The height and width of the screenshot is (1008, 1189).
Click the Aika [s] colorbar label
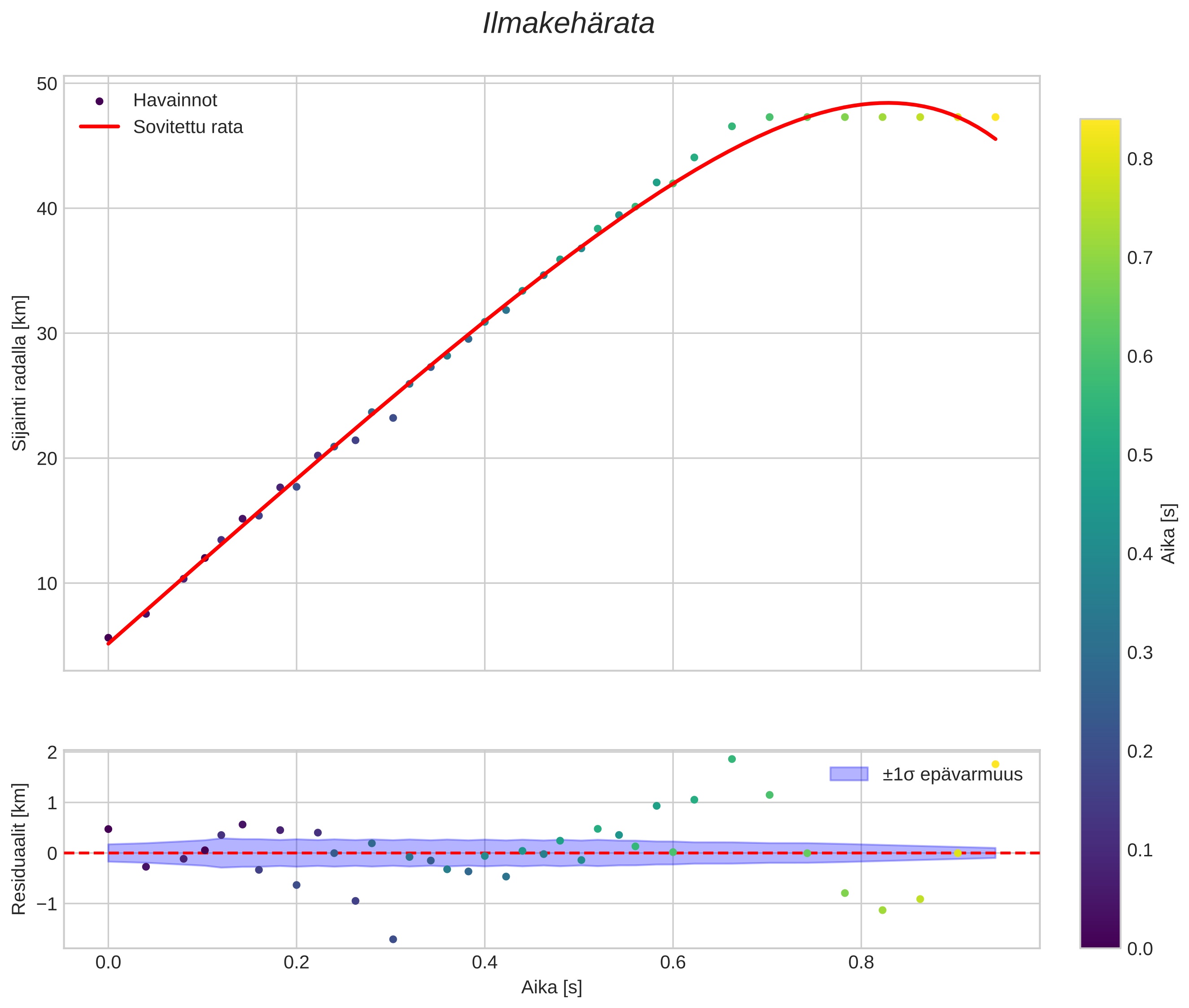point(1169,534)
